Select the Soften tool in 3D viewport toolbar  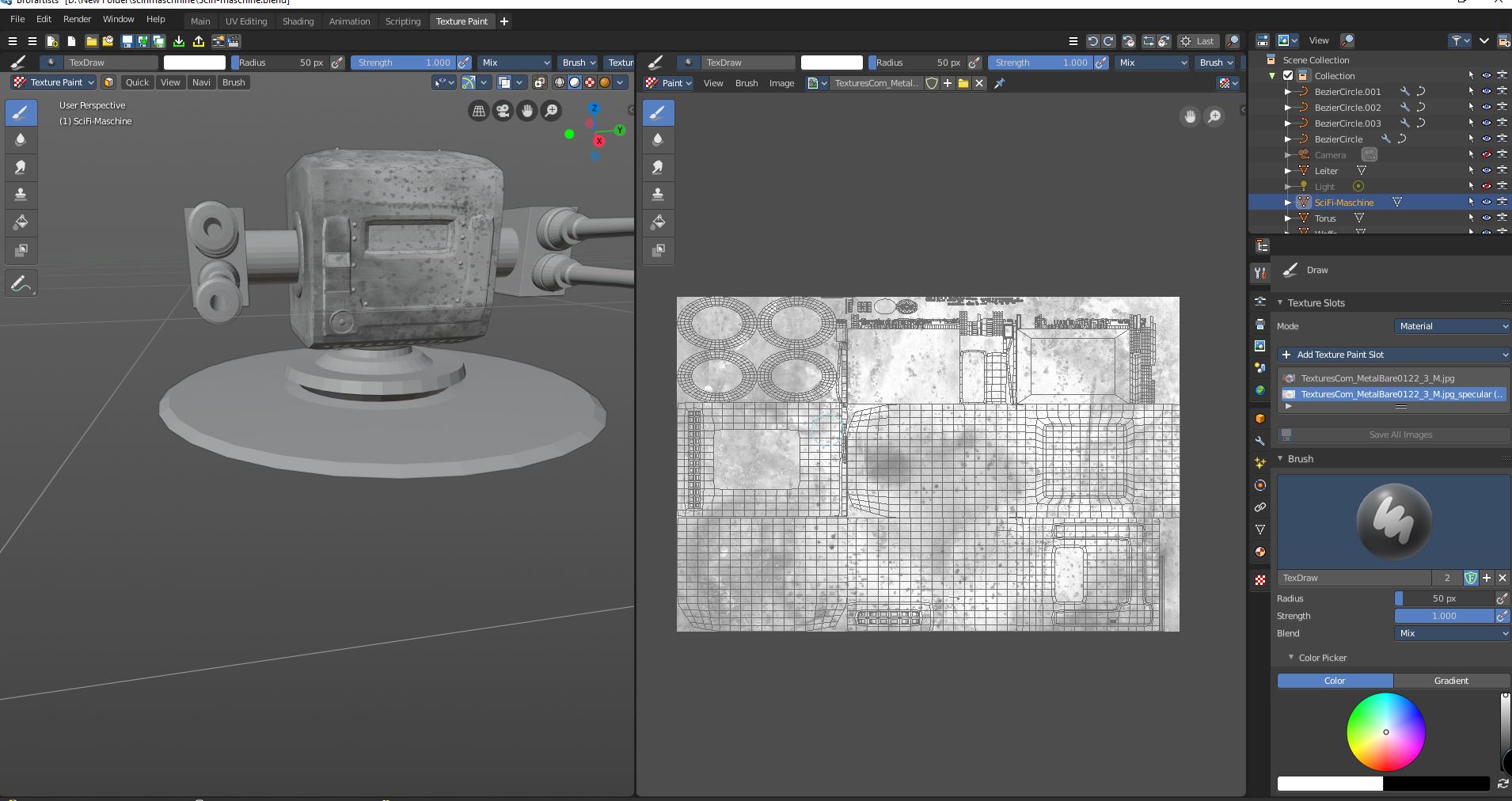21,140
